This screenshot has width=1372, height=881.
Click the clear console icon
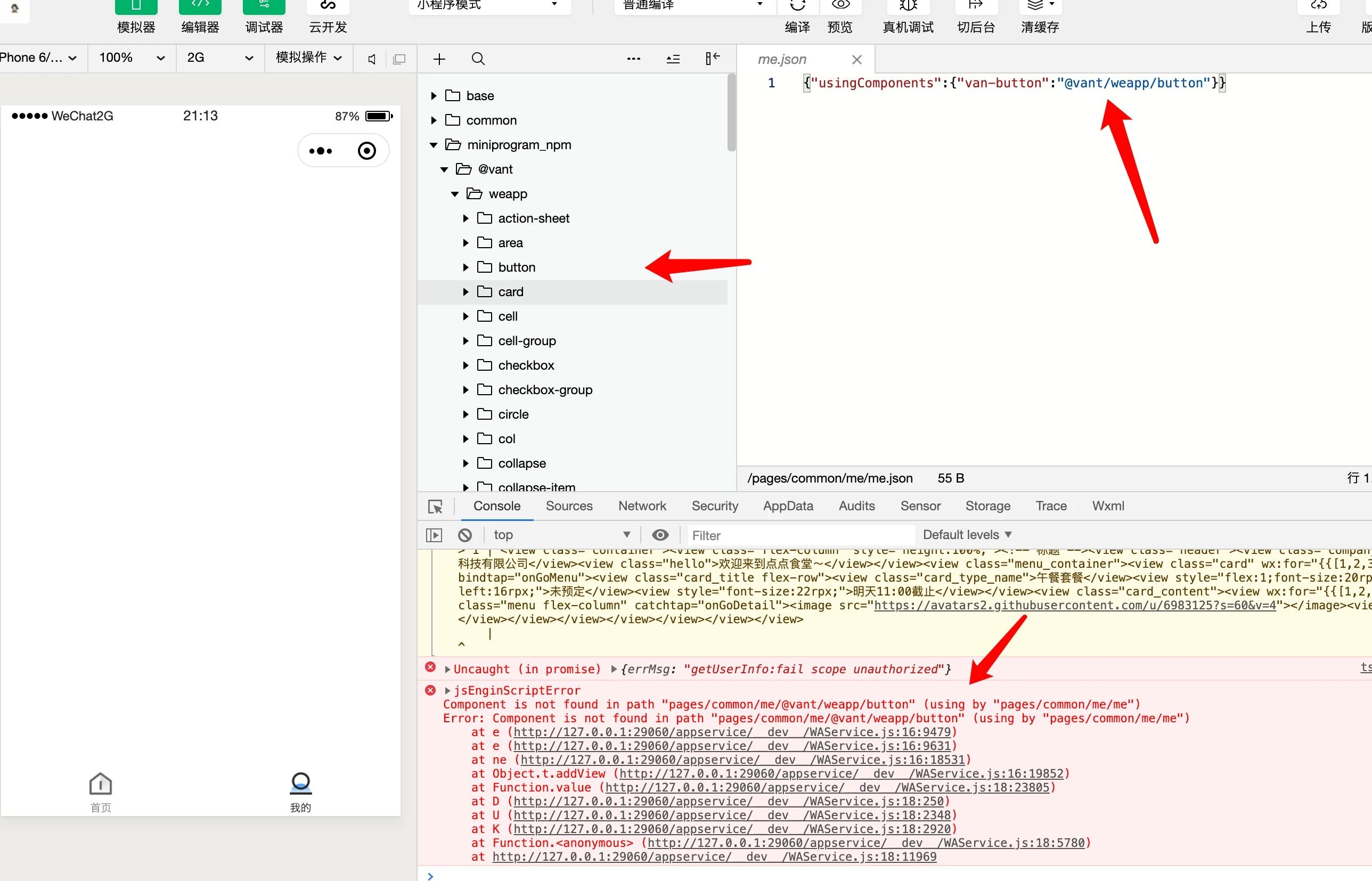[x=465, y=535]
